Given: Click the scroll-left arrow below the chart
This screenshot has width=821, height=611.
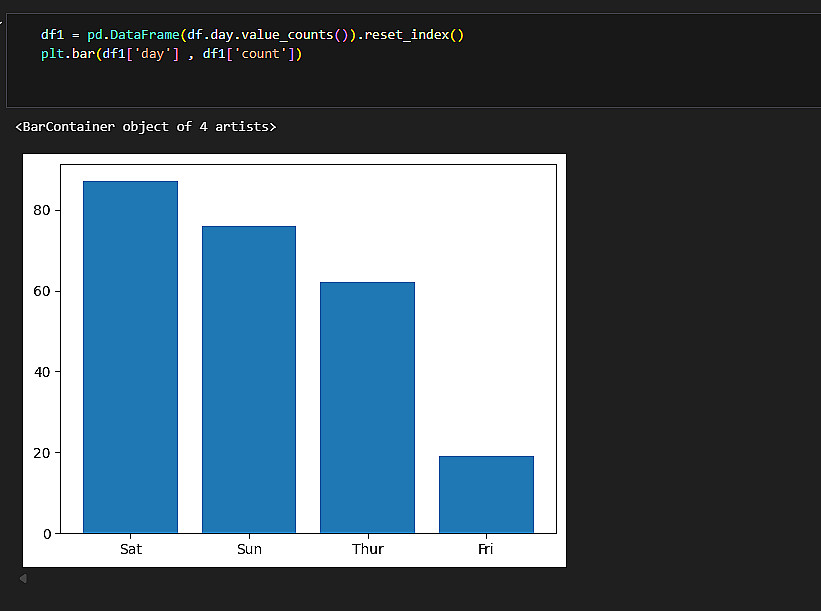Looking at the screenshot, I should [x=23, y=578].
